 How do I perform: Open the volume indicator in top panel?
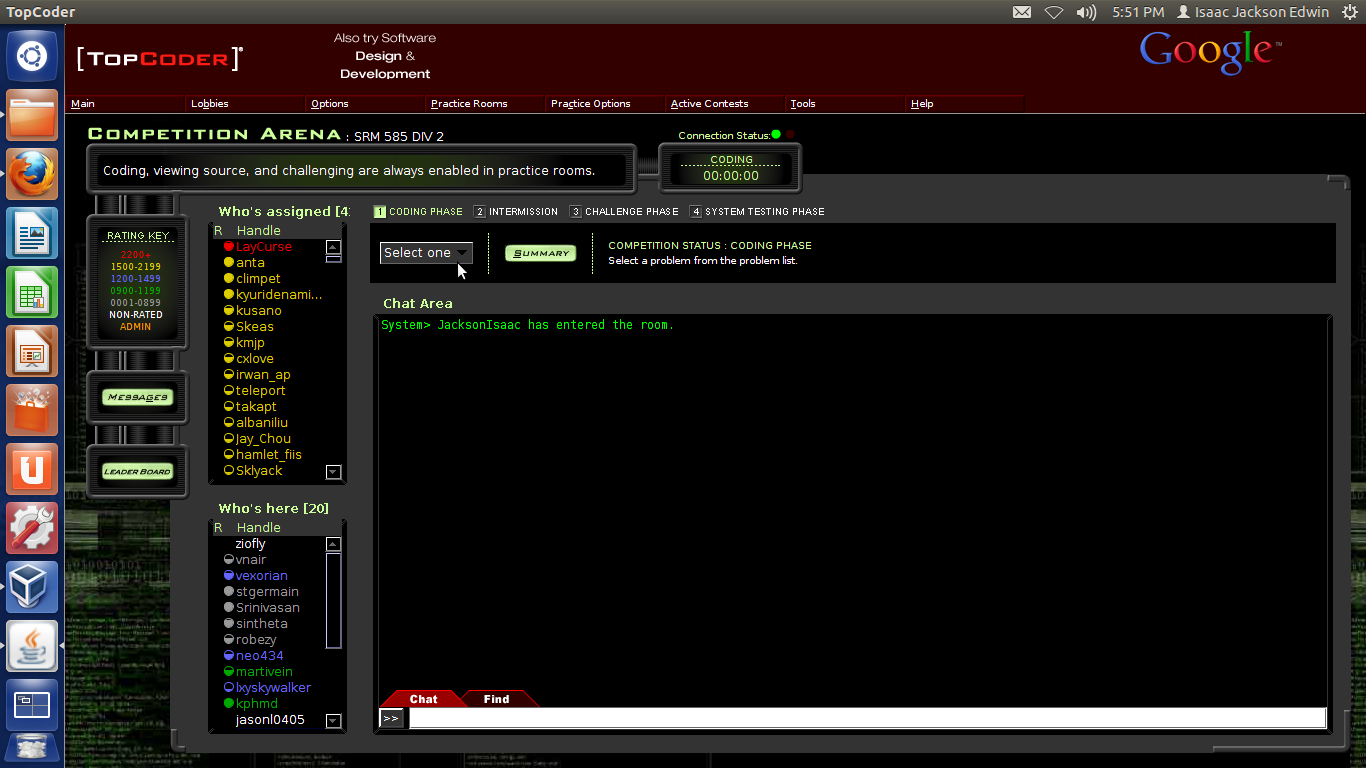click(1086, 12)
